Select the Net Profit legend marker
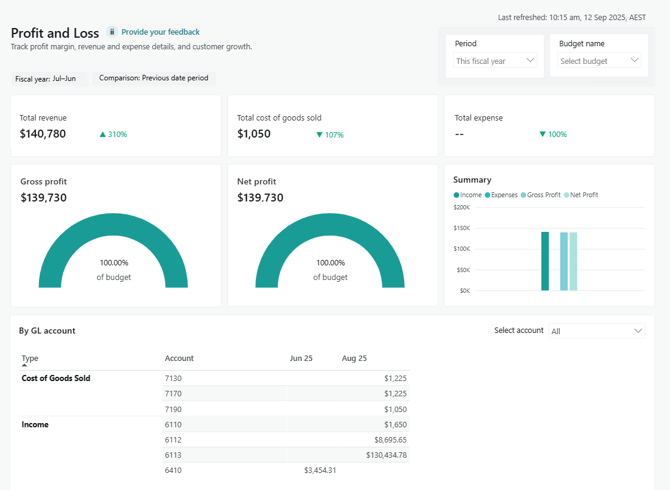This screenshot has width=670, height=490. [x=566, y=195]
